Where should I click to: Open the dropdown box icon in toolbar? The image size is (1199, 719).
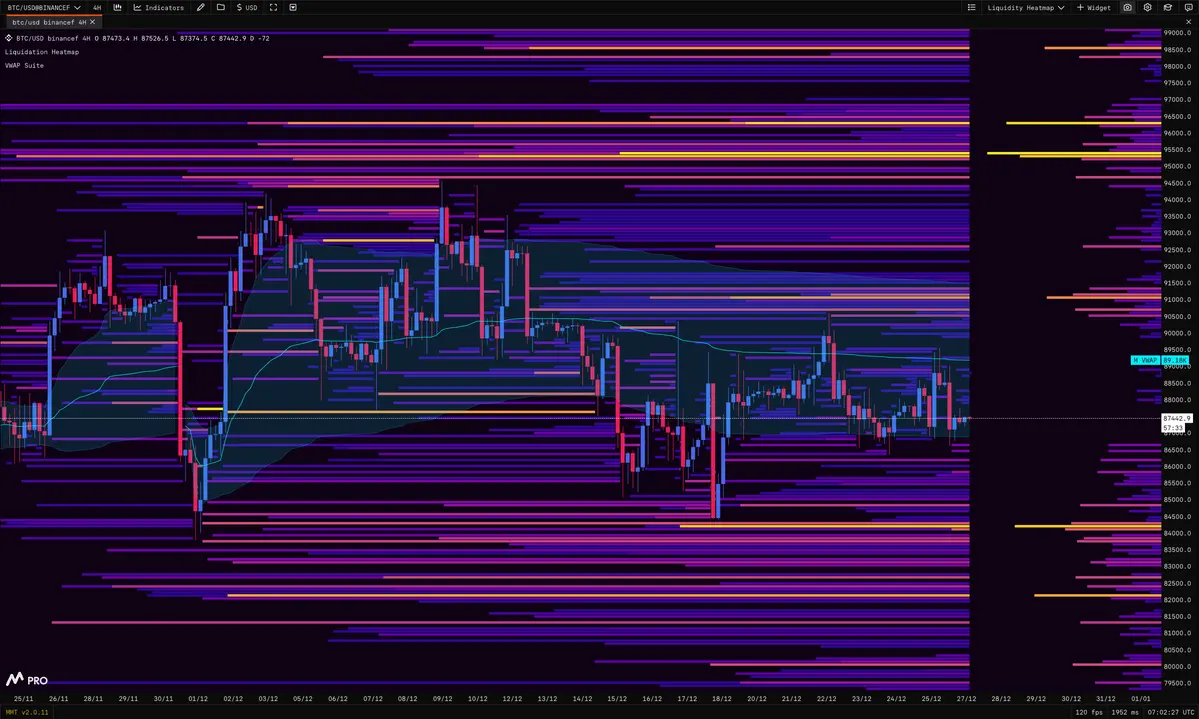pyautogui.click(x=293, y=8)
